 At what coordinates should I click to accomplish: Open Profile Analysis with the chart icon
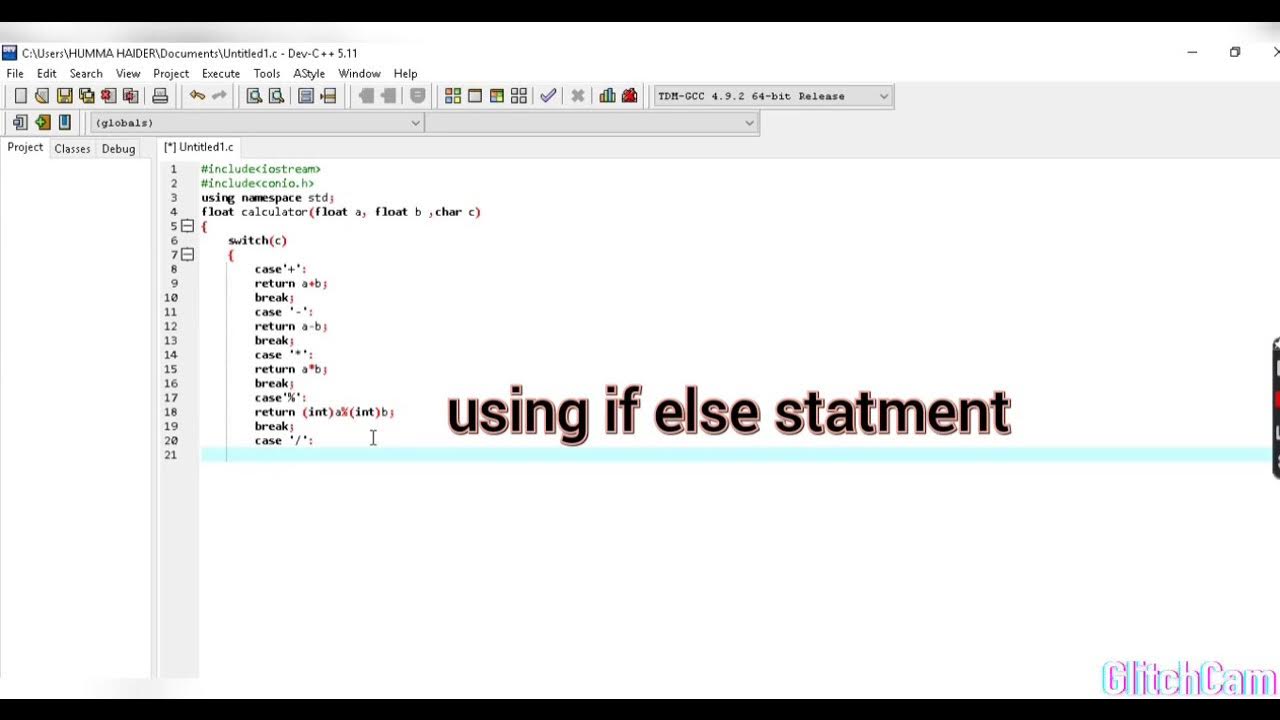(x=607, y=96)
